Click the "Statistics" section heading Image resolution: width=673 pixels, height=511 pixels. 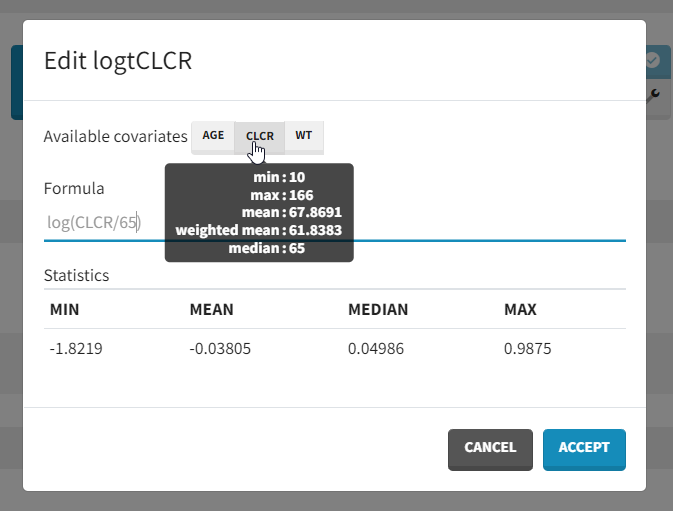pos(77,275)
